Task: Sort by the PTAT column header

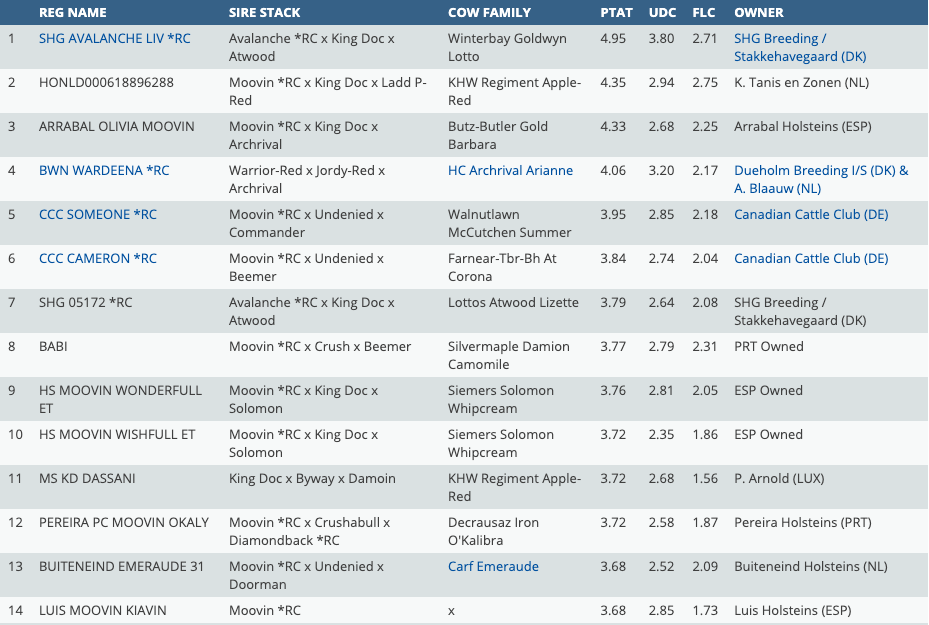Action: pyautogui.click(x=616, y=13)
